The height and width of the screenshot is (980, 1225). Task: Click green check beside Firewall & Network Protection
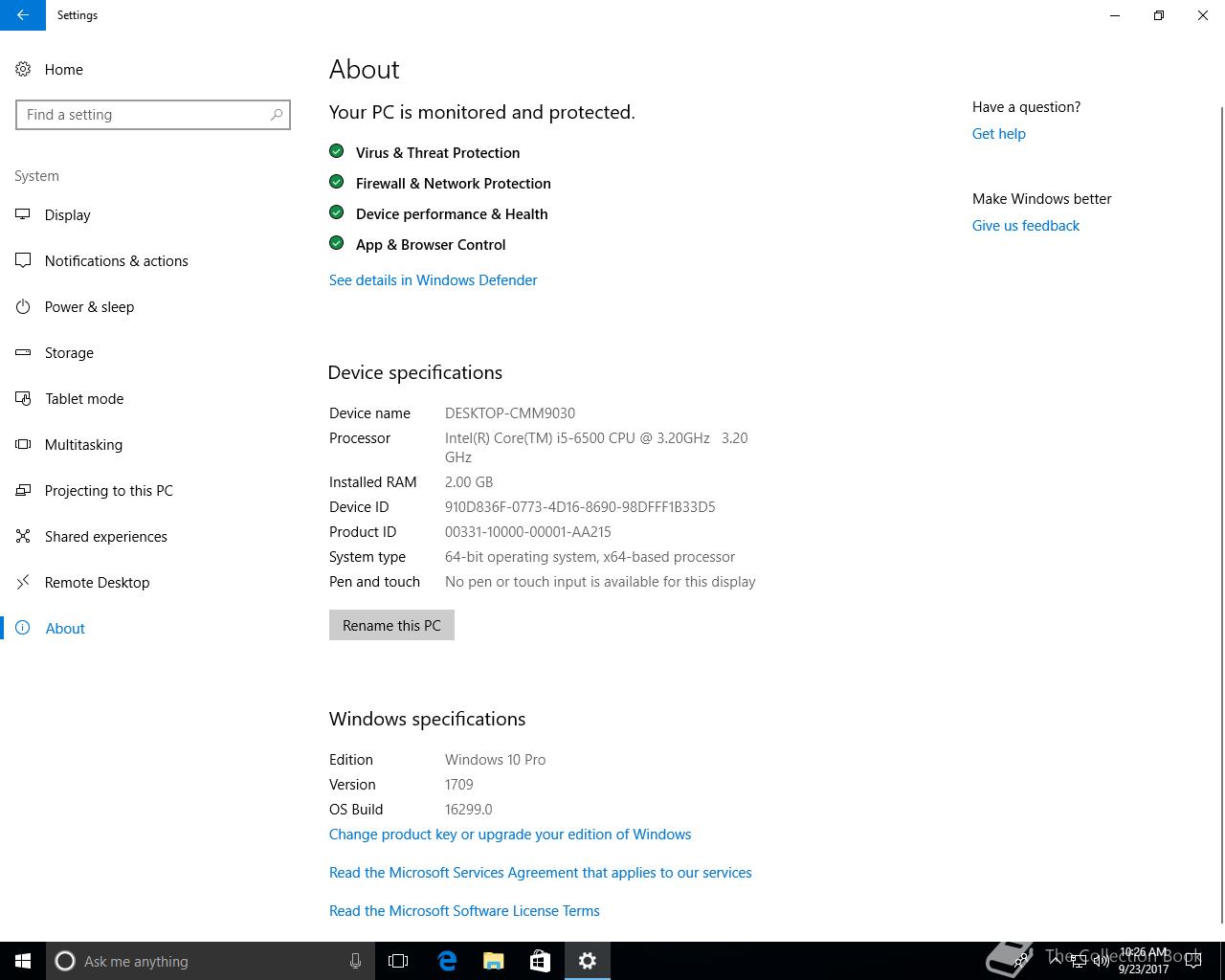point(336,182)
